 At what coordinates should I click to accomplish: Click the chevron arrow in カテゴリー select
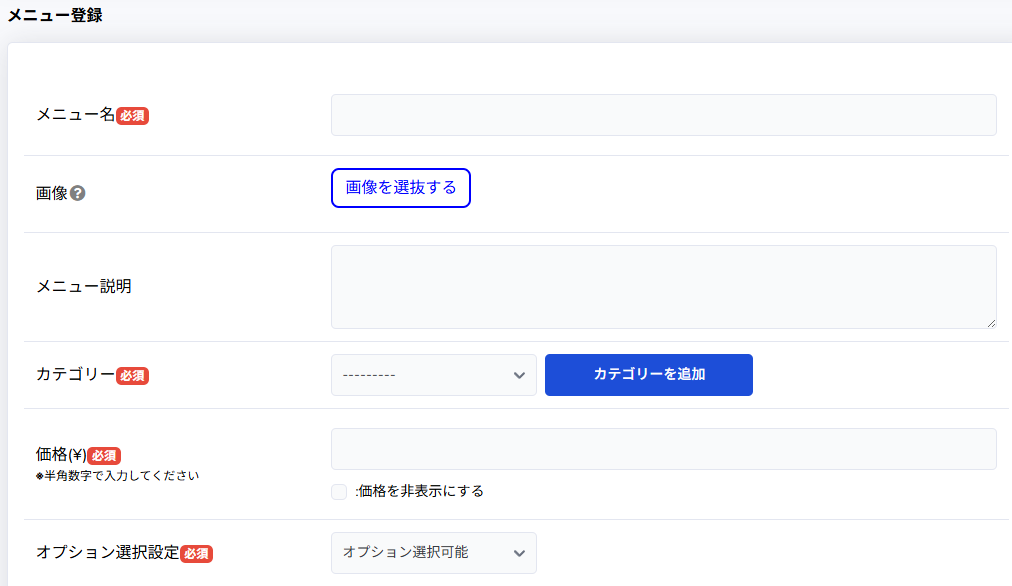[519, 375]
